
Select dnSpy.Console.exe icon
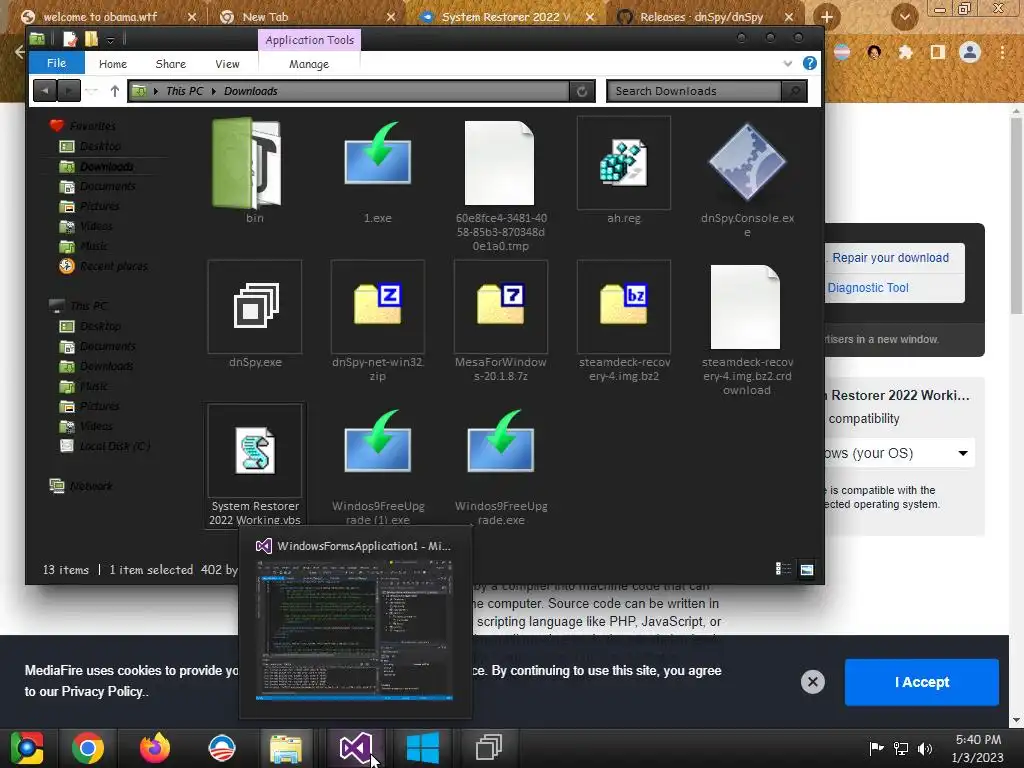pyautogui.click(x=747, y=163)
